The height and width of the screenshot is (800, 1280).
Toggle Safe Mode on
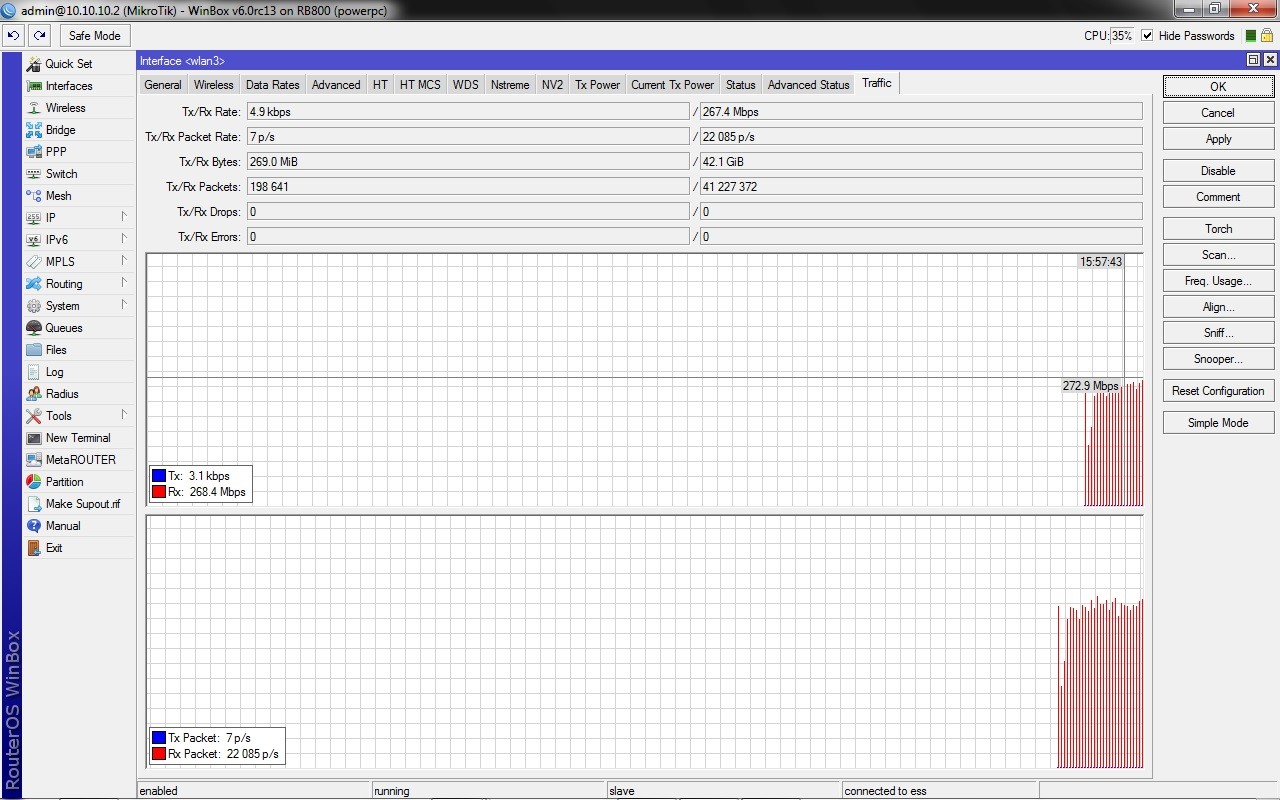tap(94, 36)
